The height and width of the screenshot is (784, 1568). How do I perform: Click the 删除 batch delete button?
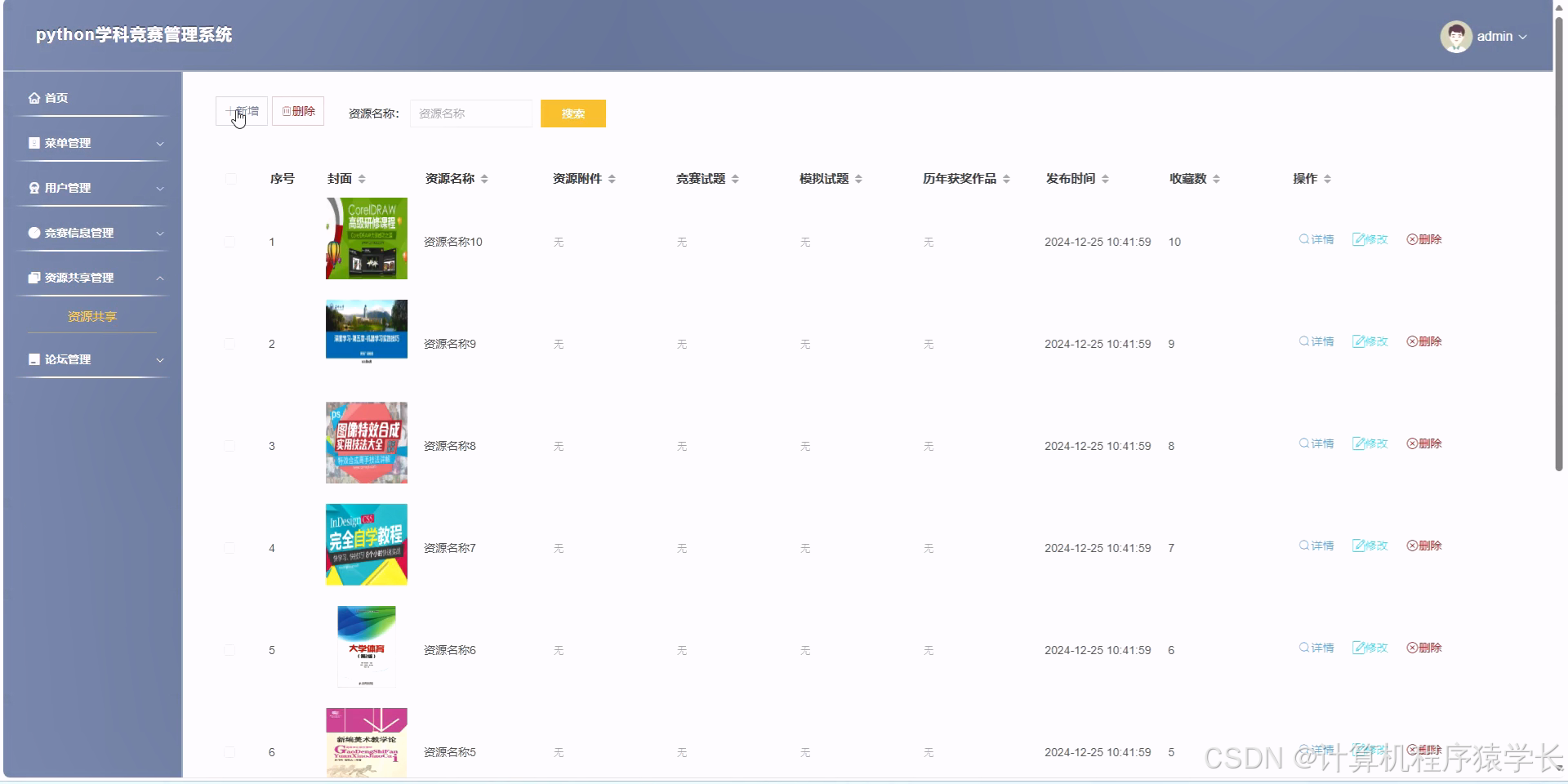[298, 111]
